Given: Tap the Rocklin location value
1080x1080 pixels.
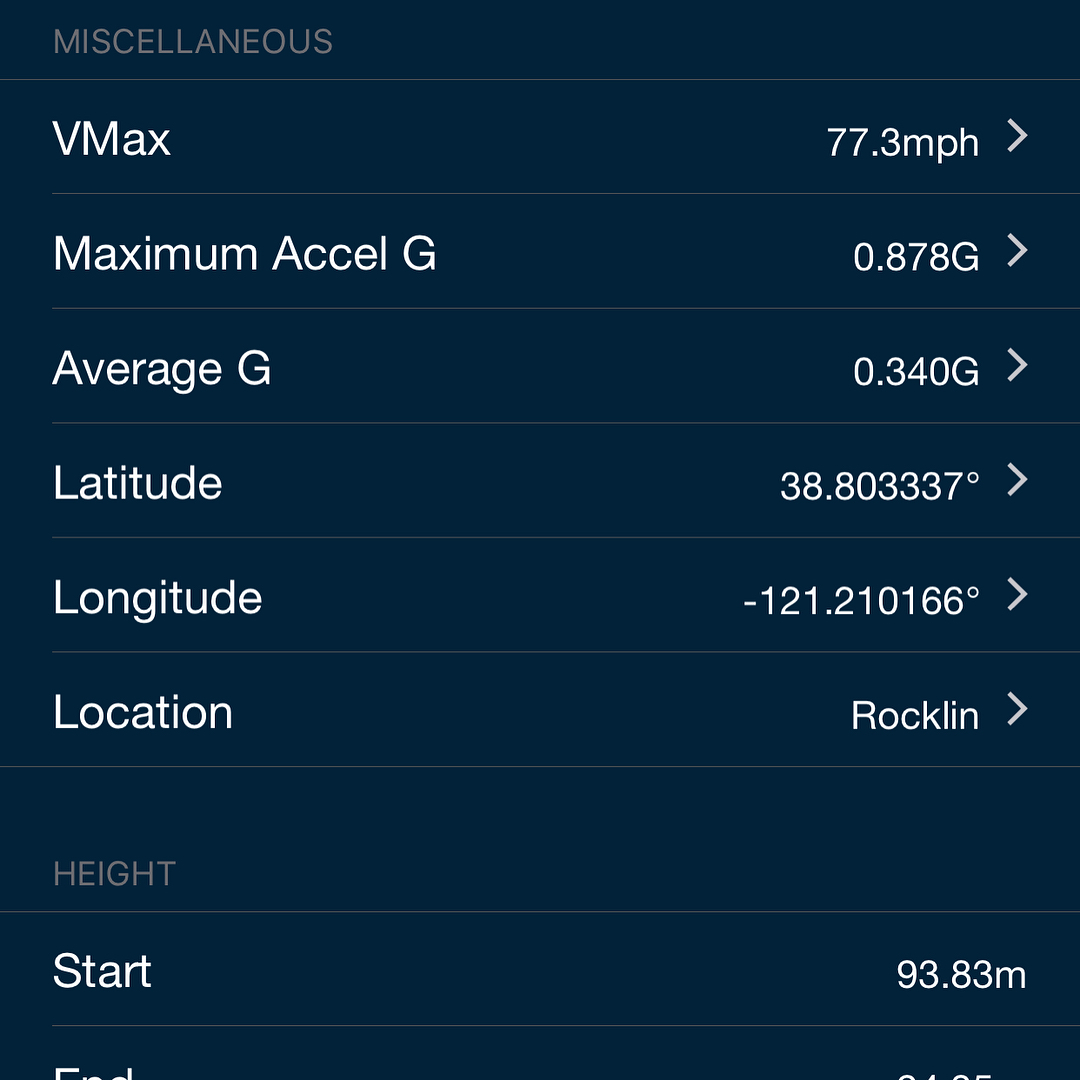Looking at the screenshot, I should pyautogui.click(x=915, y=716).
